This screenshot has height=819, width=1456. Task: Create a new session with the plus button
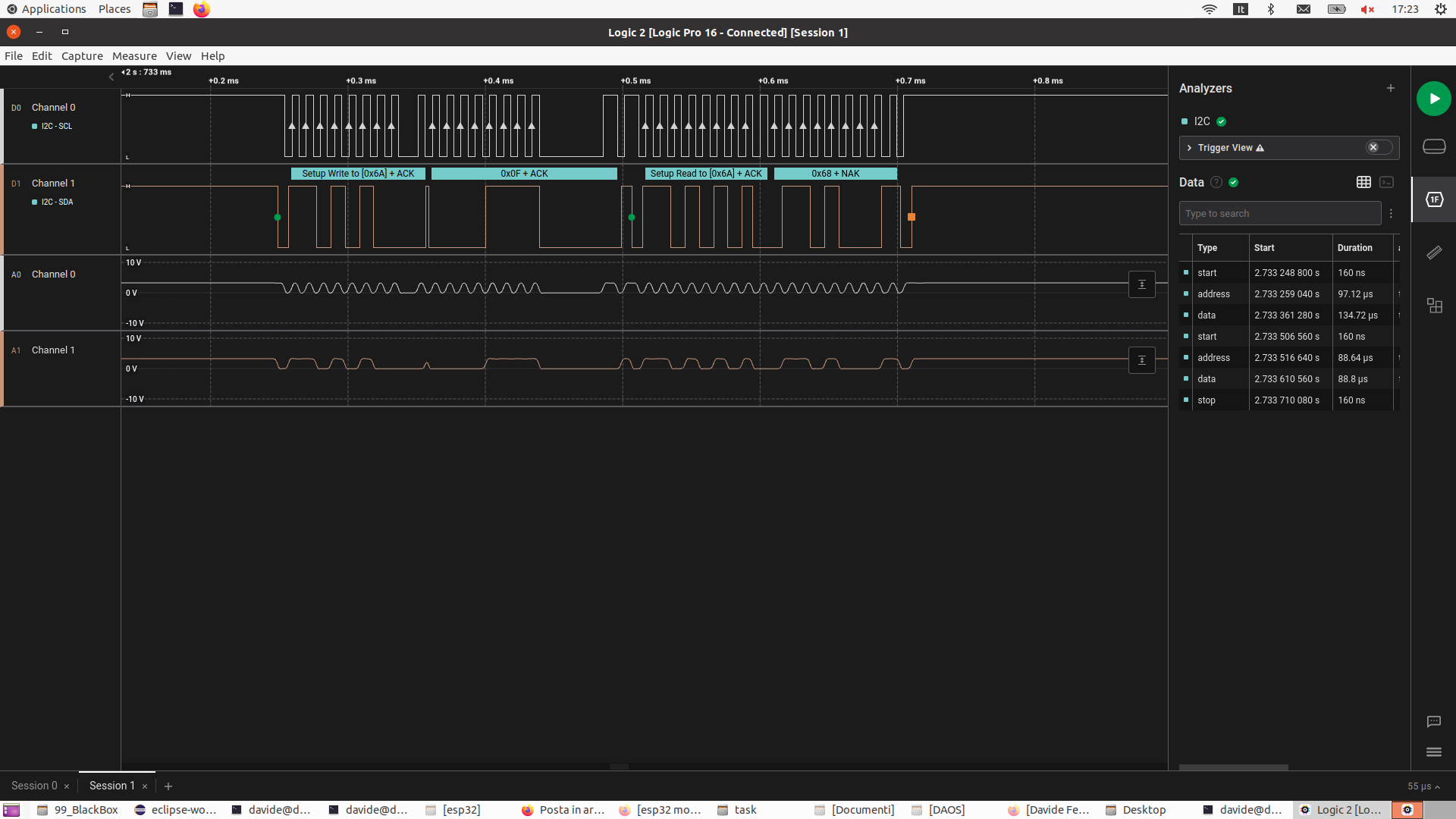[168, 786]
